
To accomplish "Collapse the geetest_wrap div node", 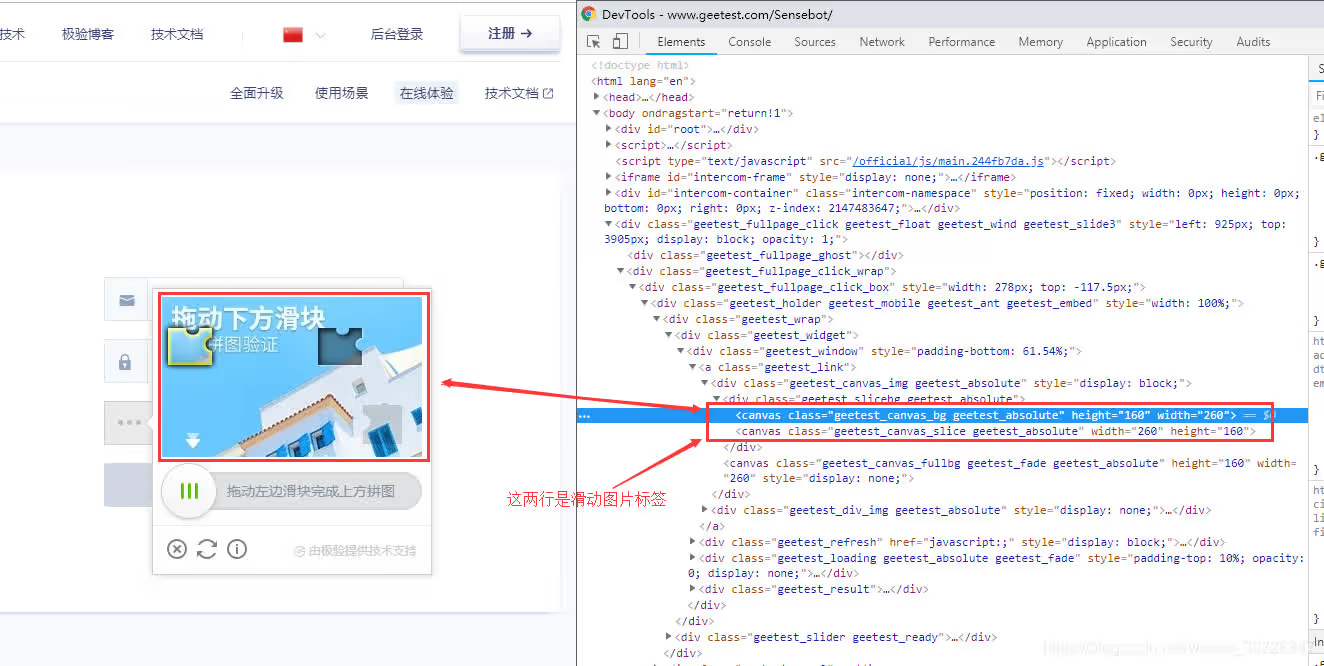I will point(657,319).
